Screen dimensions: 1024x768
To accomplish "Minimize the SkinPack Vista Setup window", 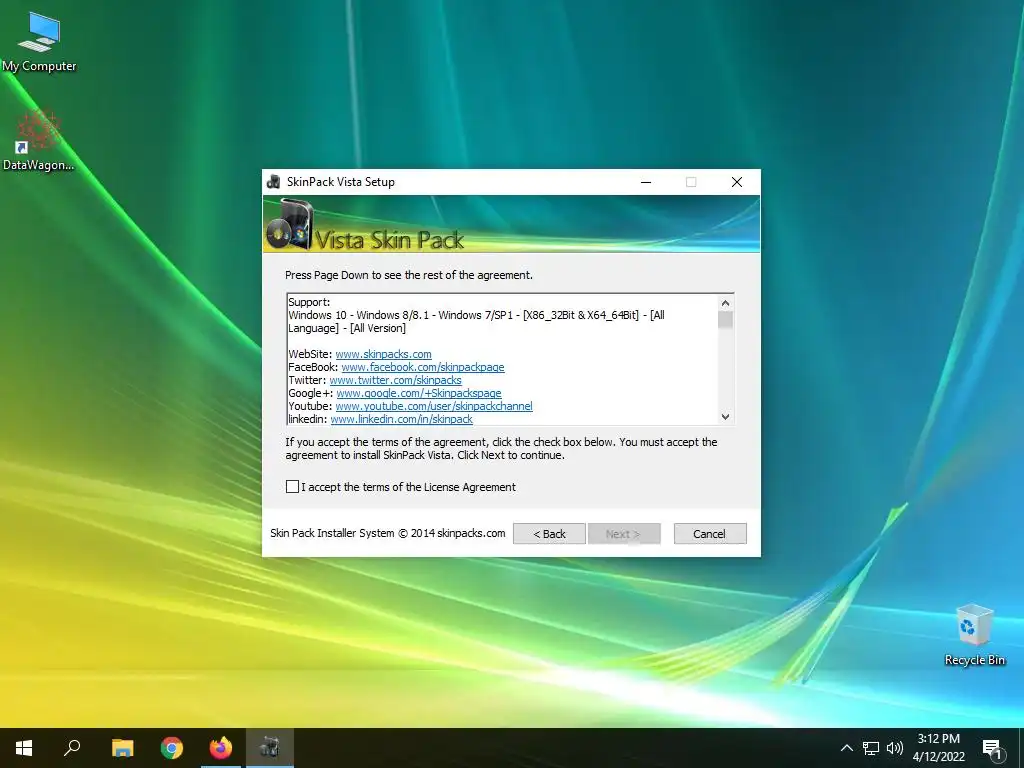I will click(646, 182).
